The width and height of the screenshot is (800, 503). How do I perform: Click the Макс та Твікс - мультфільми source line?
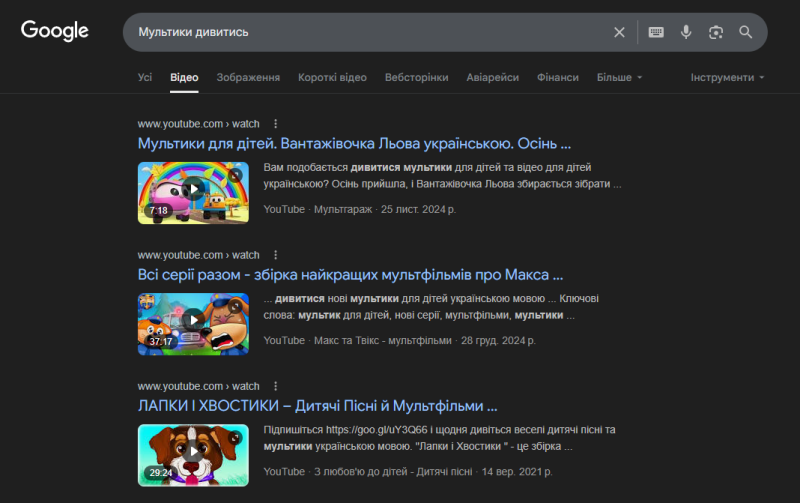(399, 340)
